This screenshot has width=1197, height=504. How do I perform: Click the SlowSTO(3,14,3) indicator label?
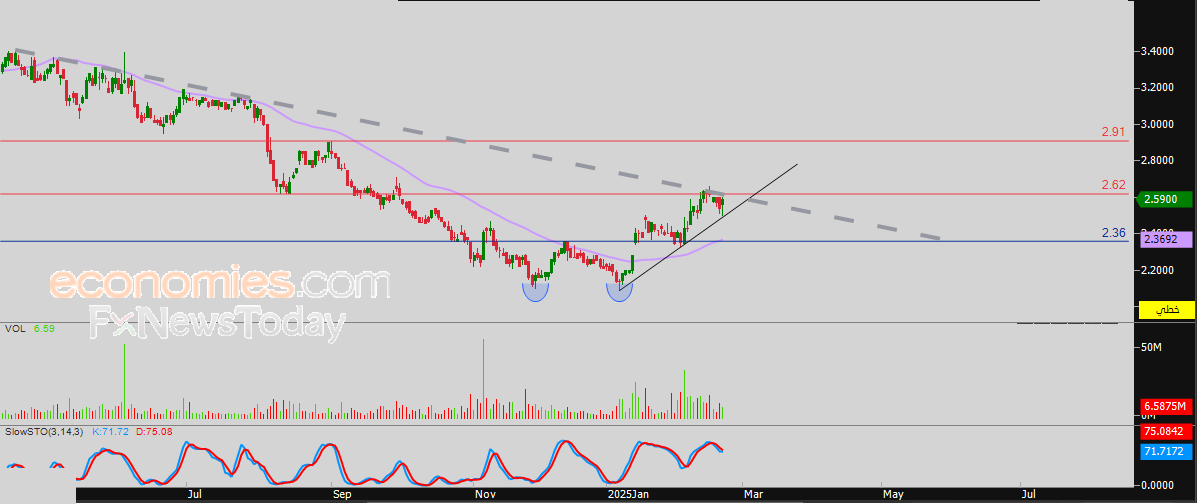pyautogui.click(x=44, y=432)
